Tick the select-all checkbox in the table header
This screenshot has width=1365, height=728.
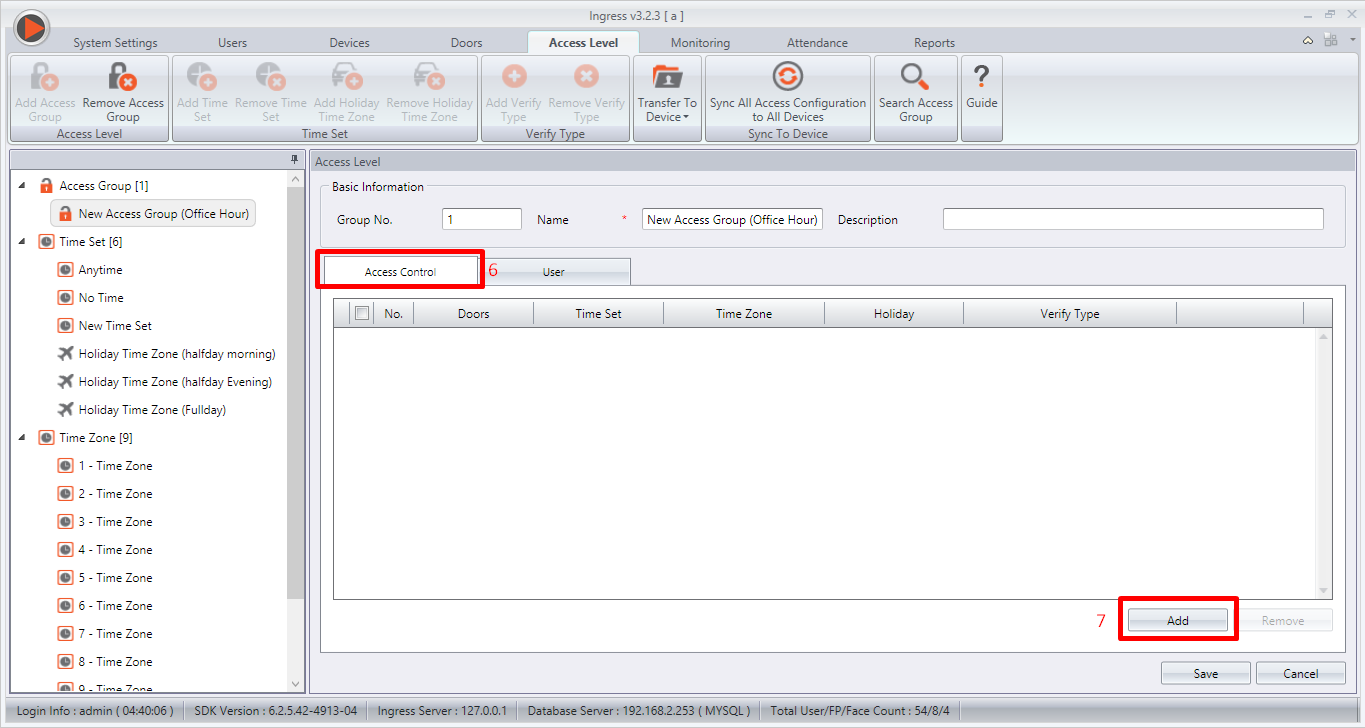point(362,313)
